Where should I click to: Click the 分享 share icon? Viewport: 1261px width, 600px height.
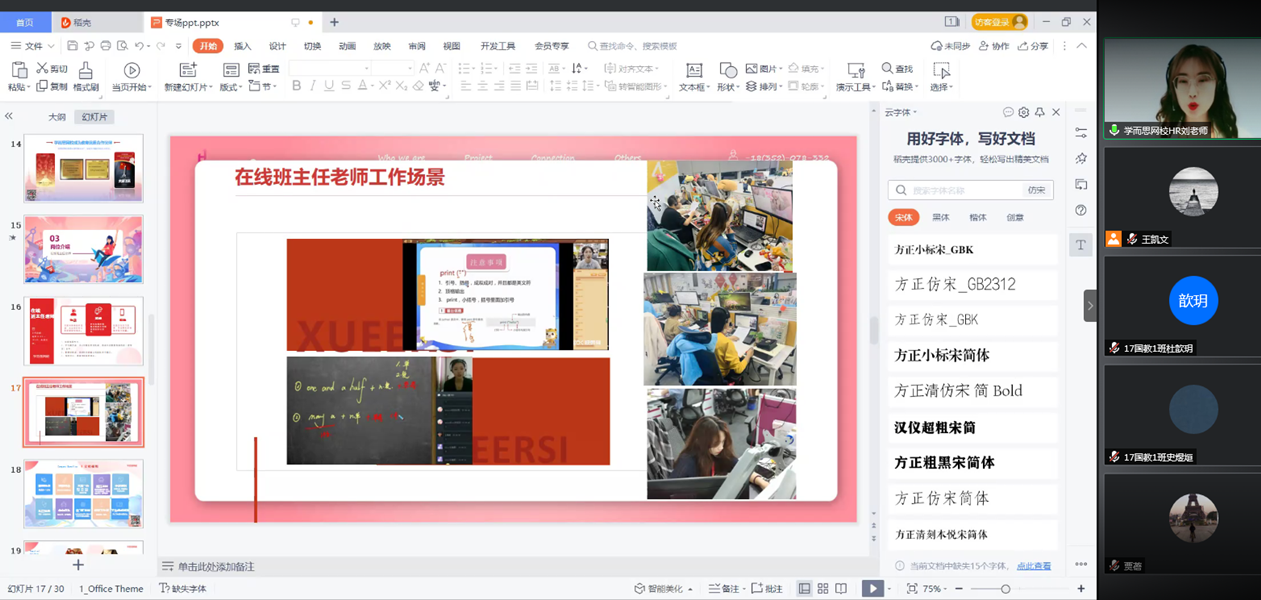click(1033, 46)
